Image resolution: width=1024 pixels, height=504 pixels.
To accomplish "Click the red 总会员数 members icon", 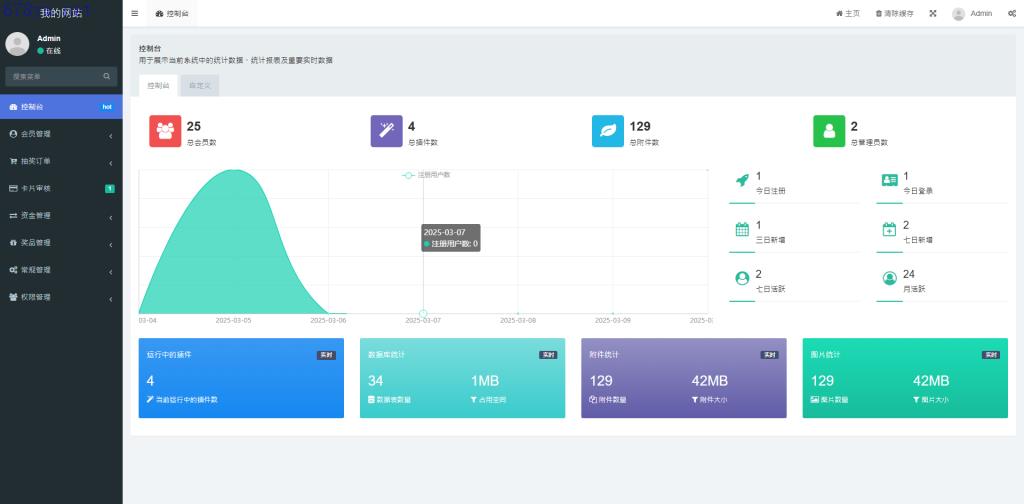I will [x=165, y=132].
